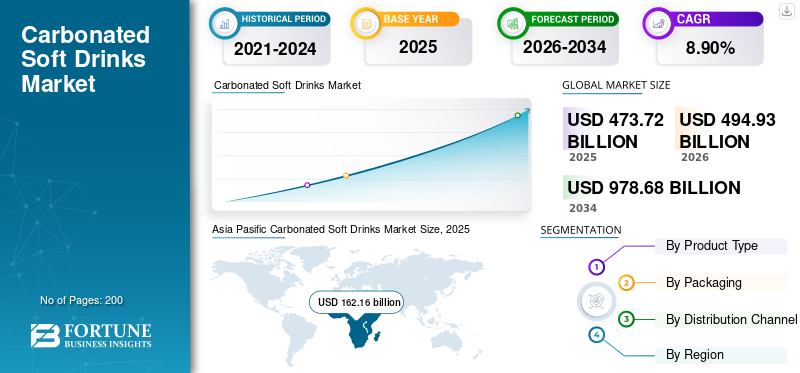Click the orange marker on the growth curve
Viewport: 800px width, 373px height.
(x=346, y=176)
